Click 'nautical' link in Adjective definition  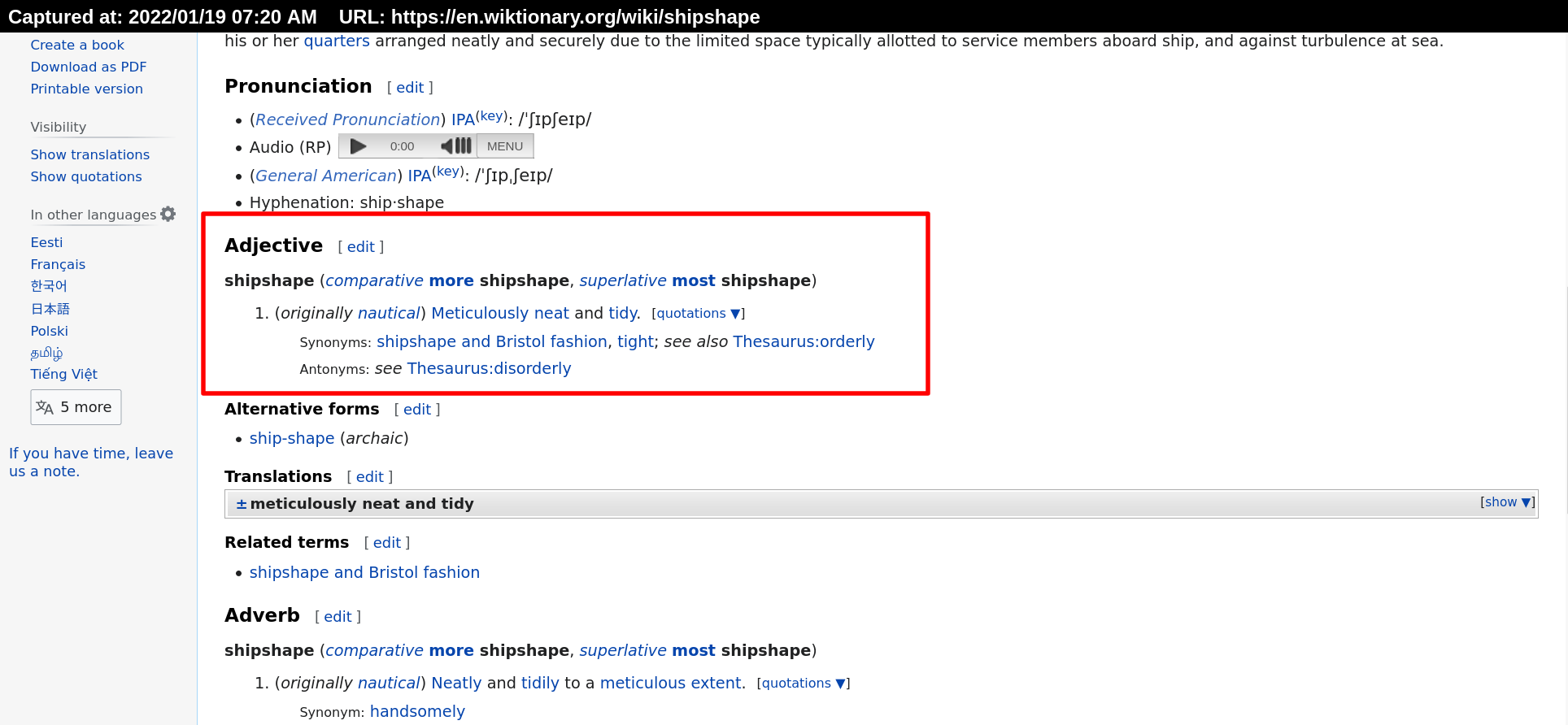point(389,314)
